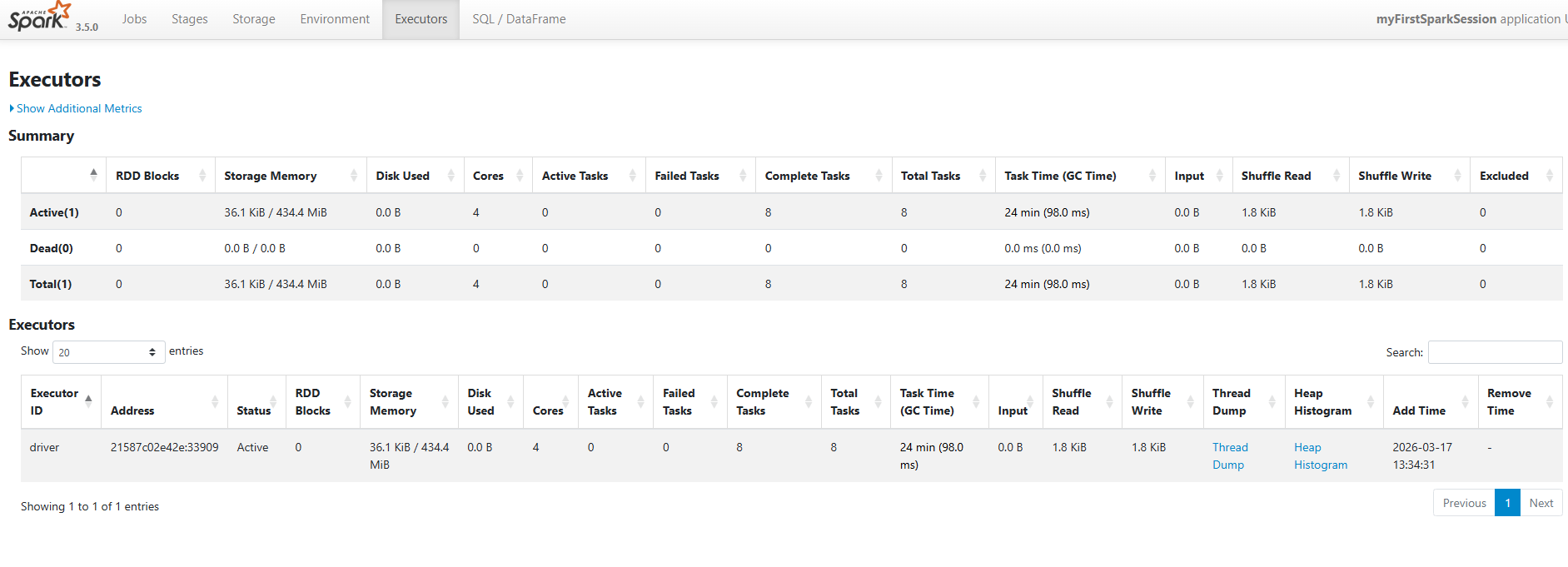1568x567 pixels.
Task: Sort executors table by Complete Tasks
Action: (x=774, y=402)
